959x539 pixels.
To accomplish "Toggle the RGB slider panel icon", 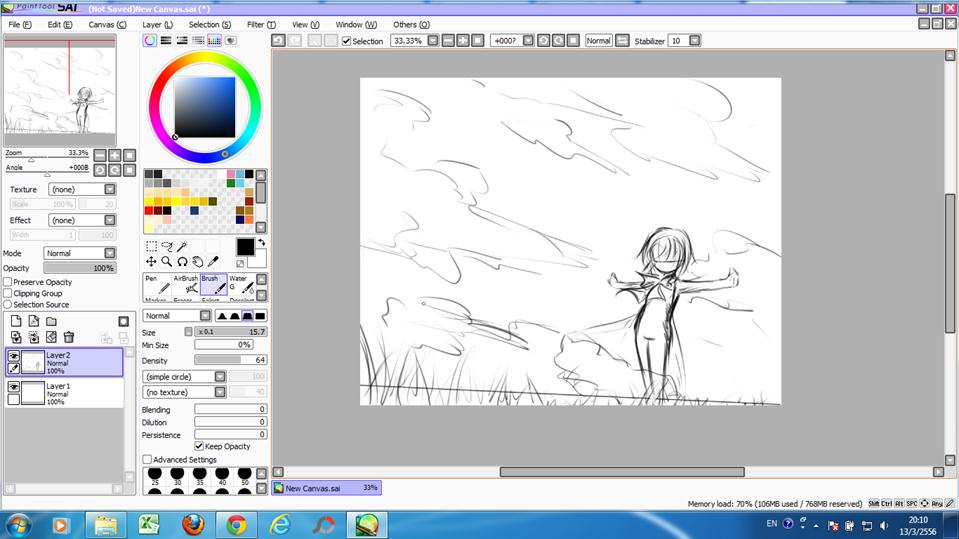I will point(166,40).
